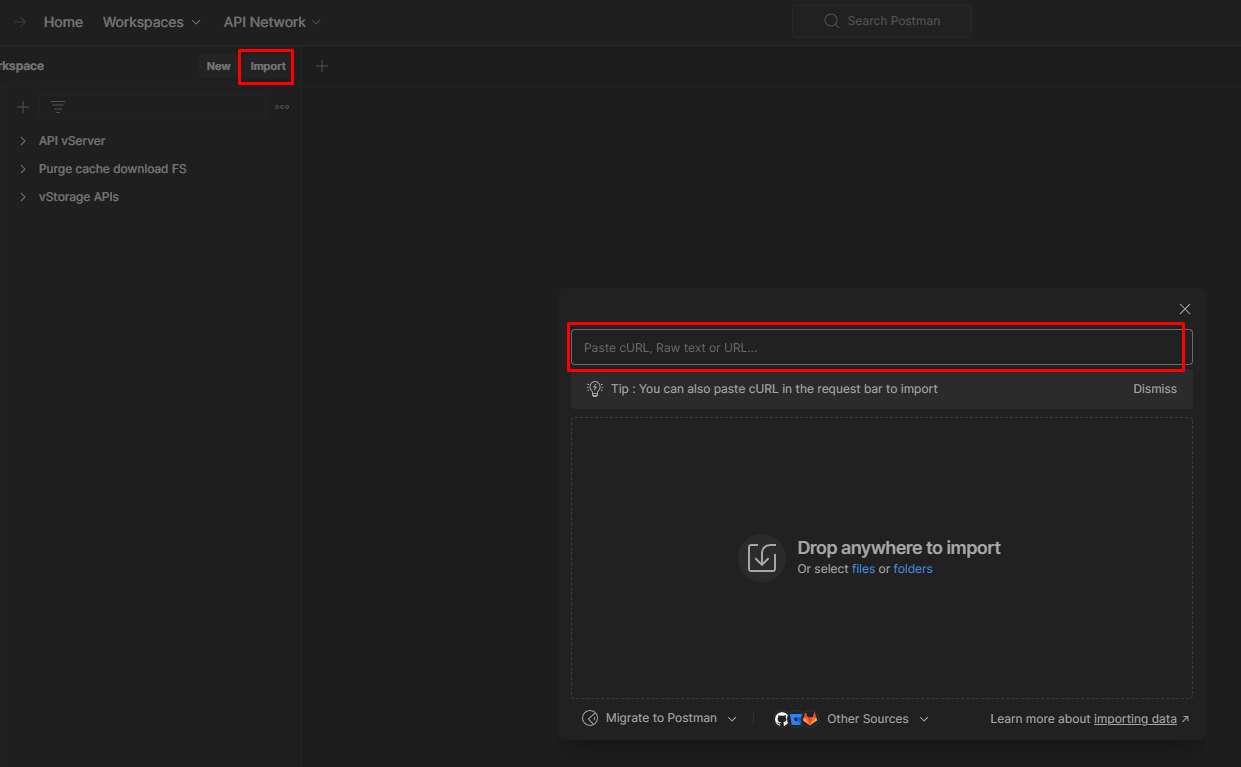The image size is (1241, 767).
Task: Expand the API vServer collection chevron
Action: (x=23, y=141)
